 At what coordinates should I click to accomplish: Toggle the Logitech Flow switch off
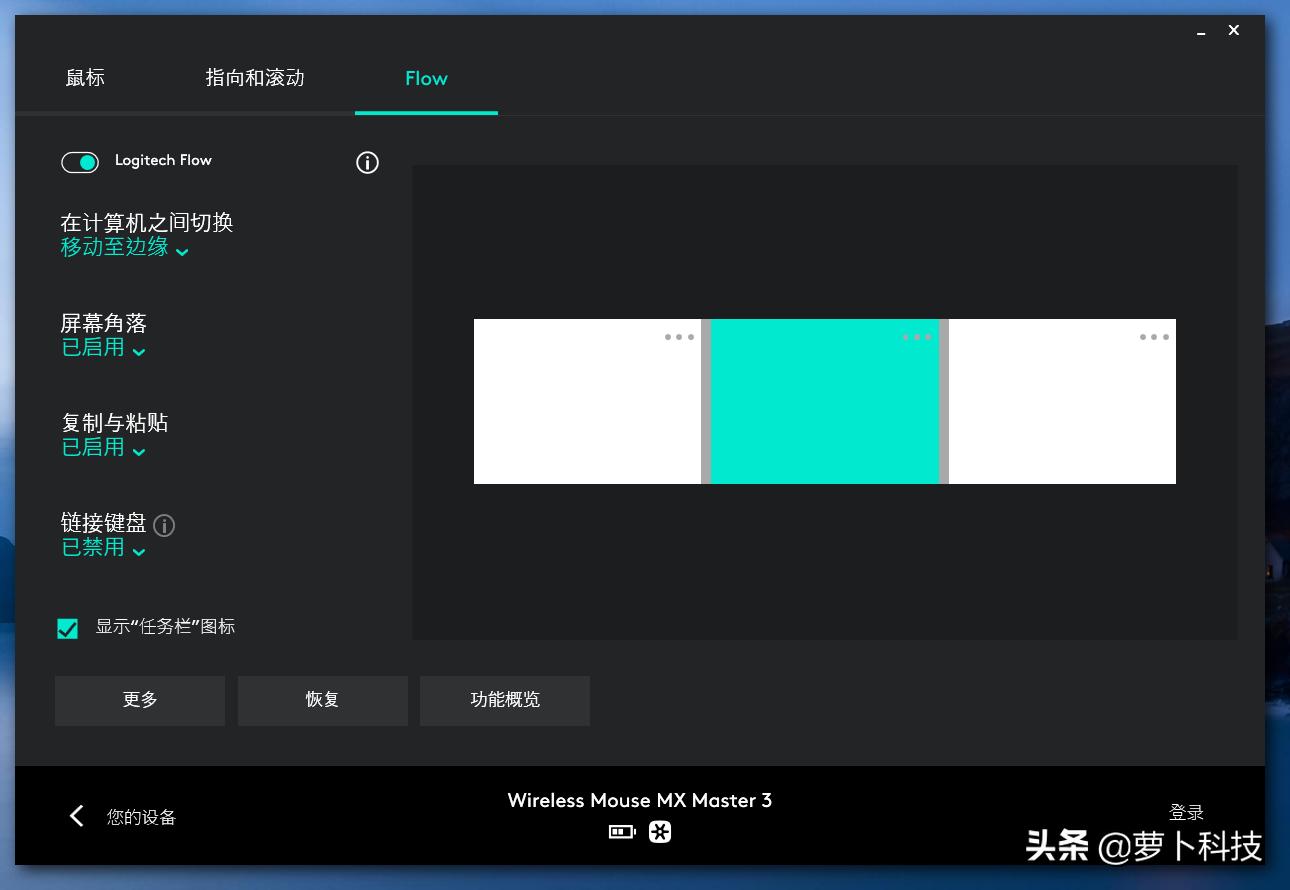click(80, 162)
